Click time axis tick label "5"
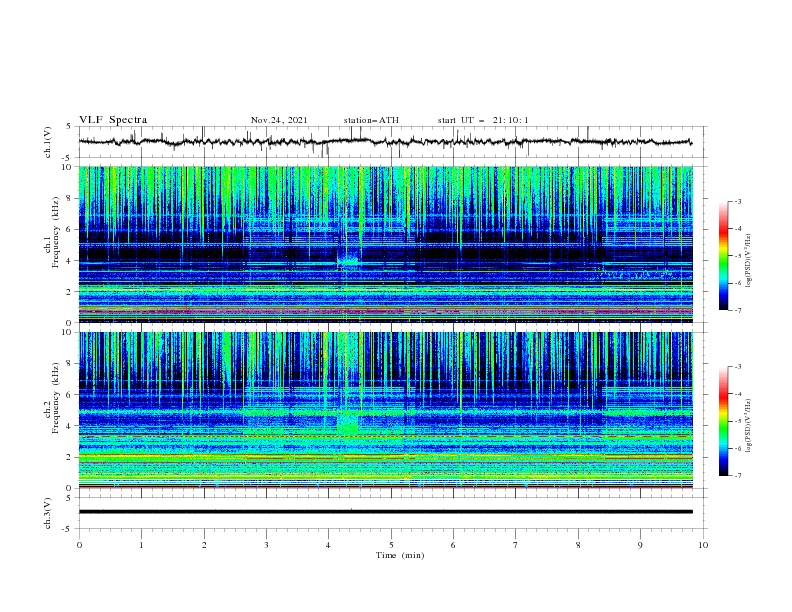 coord(391,545)
